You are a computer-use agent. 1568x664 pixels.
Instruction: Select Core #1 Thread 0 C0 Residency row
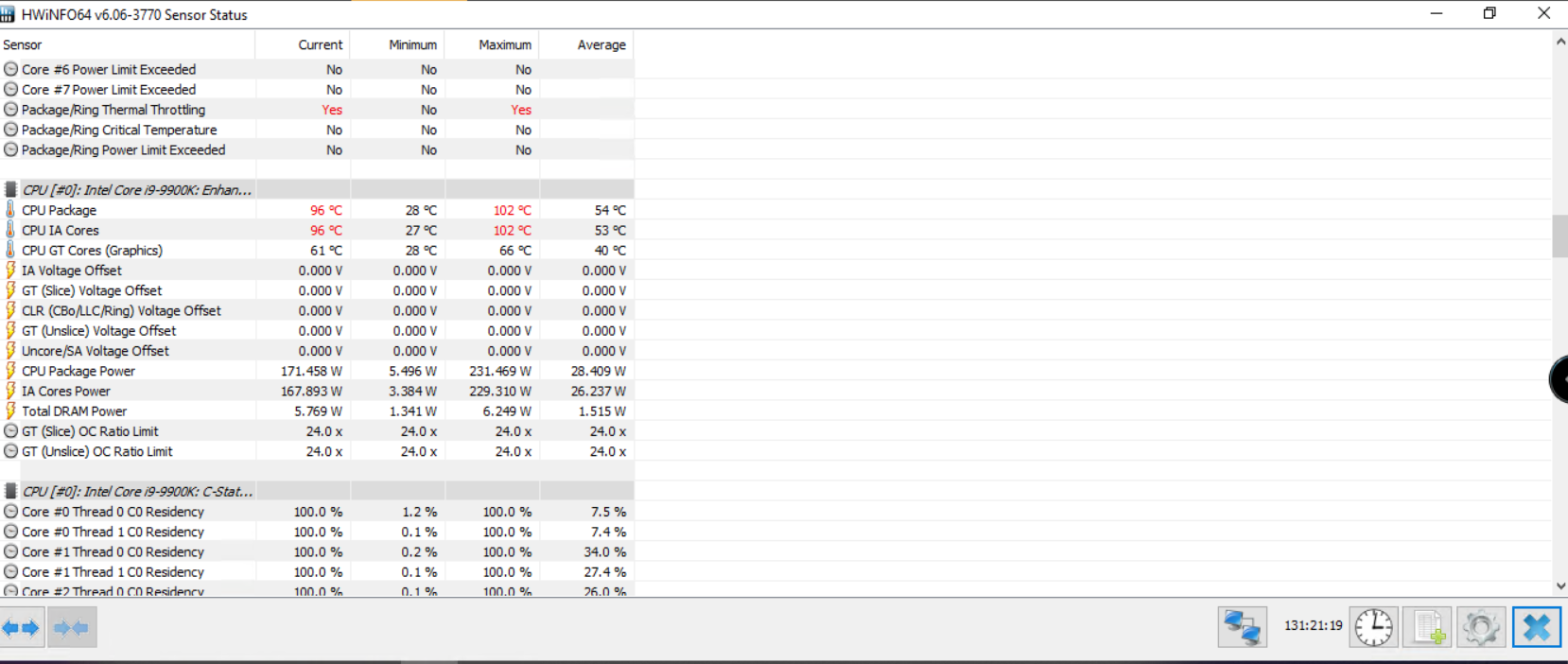(317, 551)
